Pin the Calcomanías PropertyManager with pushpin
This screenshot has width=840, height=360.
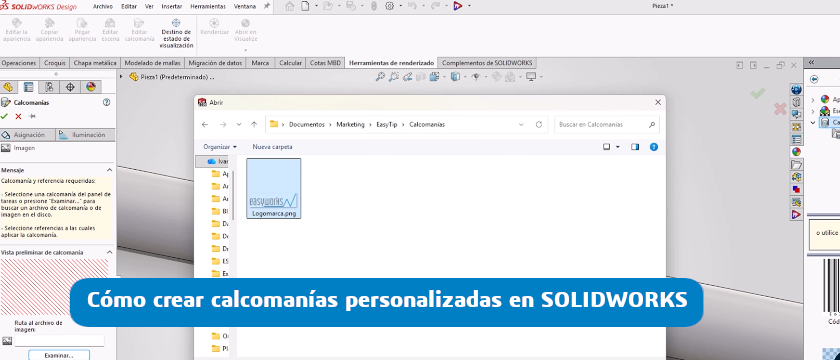(x=32, y=116)
